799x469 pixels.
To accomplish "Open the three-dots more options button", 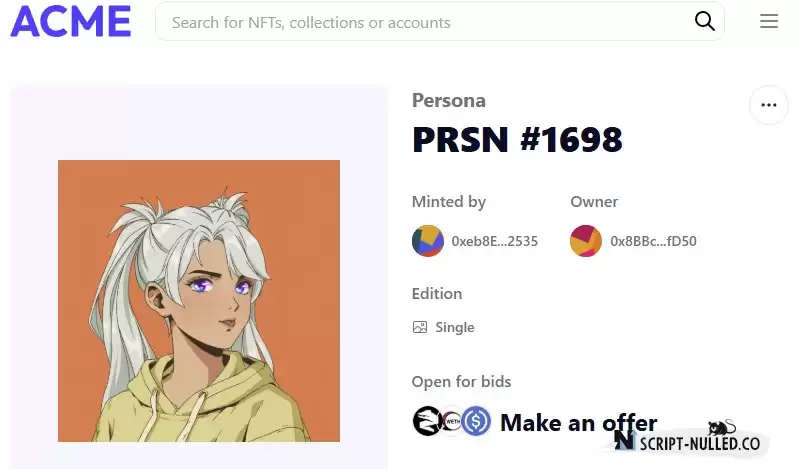I will (768, 105).
